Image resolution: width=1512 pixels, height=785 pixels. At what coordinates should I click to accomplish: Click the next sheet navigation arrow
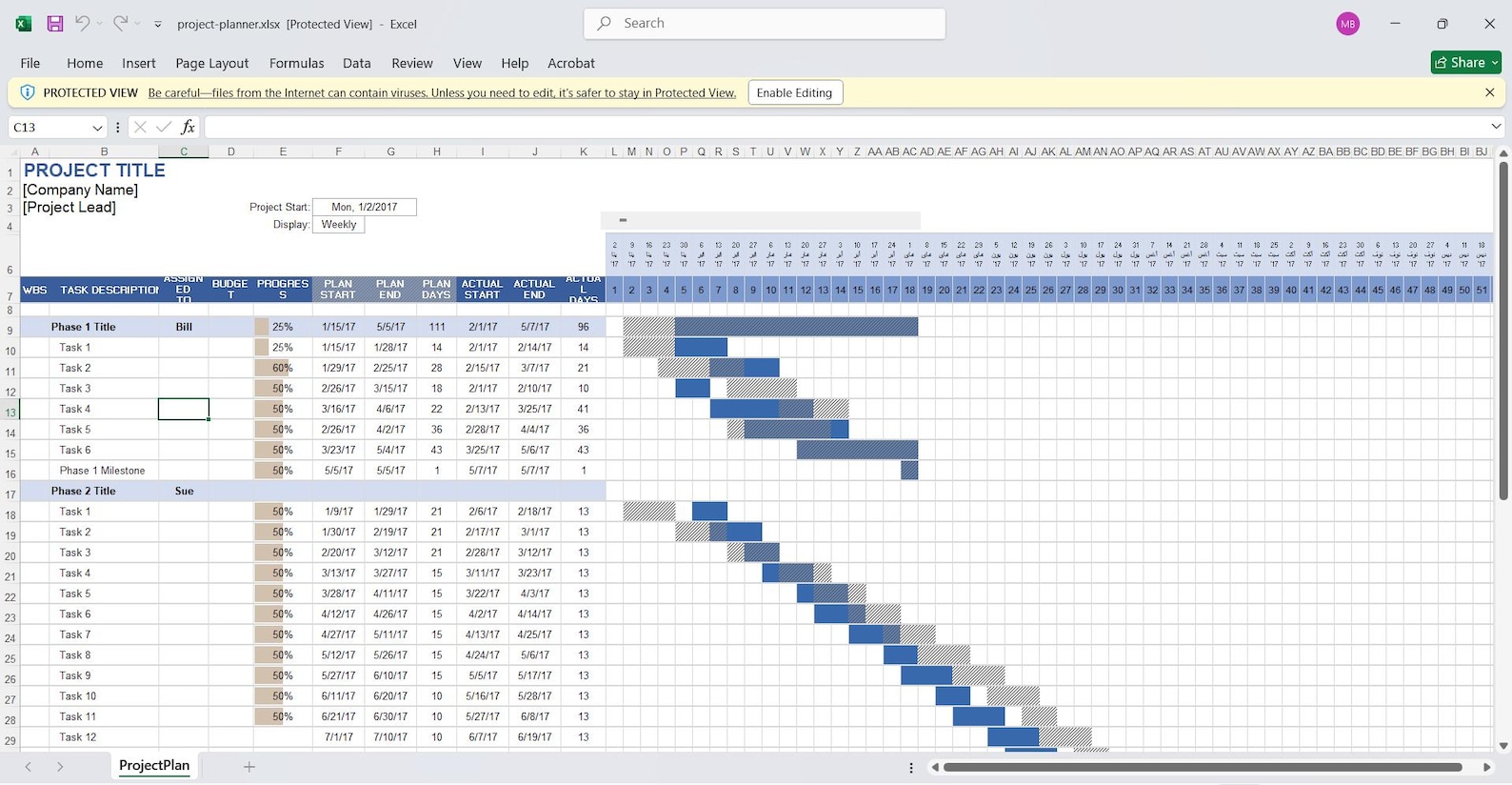click(x=60, y=766)
